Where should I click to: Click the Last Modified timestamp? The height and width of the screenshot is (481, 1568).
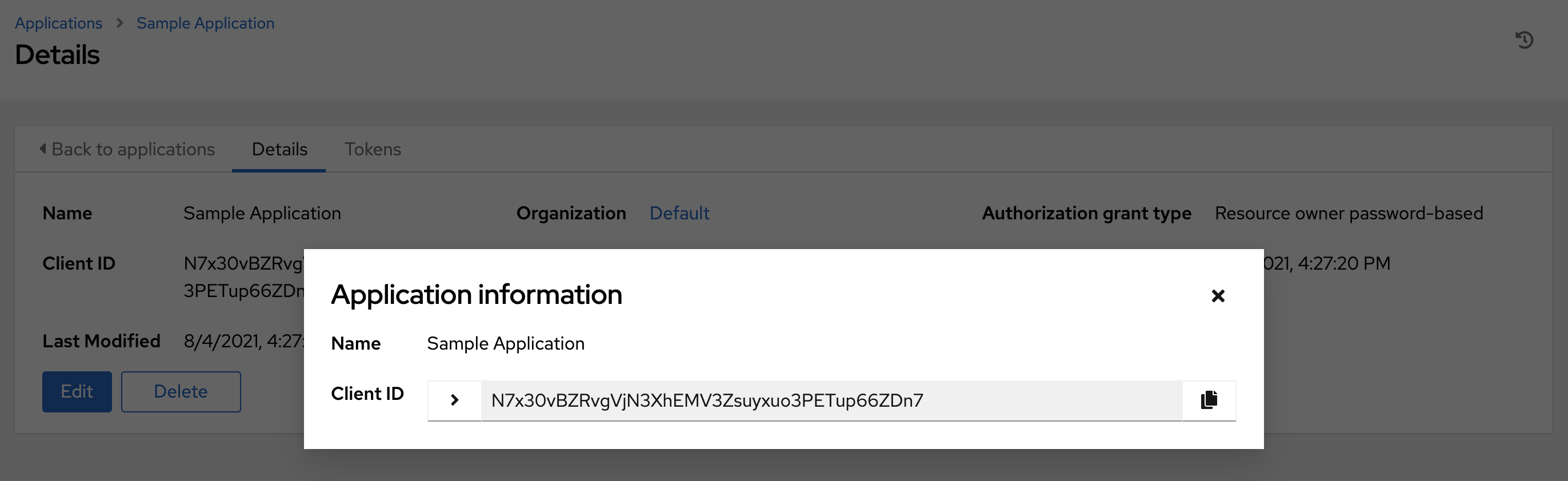[x=243, y=340]
